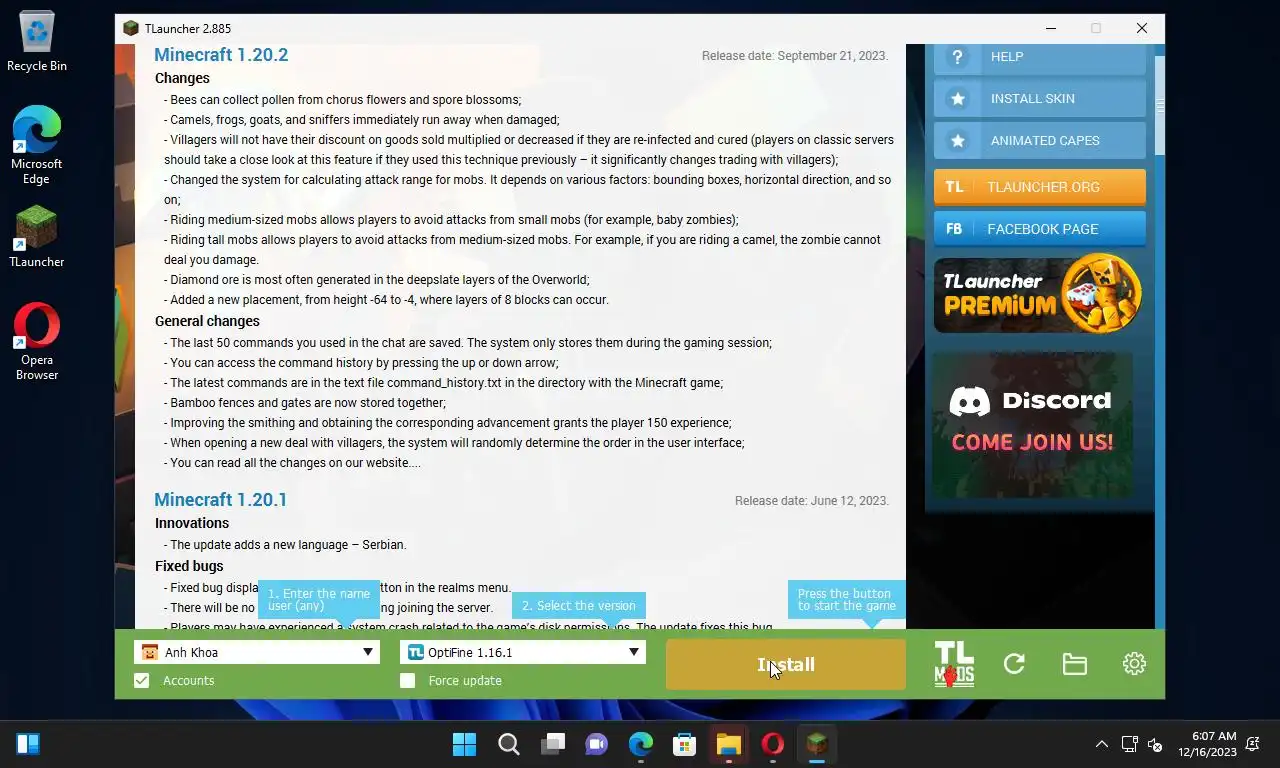Open the clock showing 6:07 AM

pos(1207,744)
